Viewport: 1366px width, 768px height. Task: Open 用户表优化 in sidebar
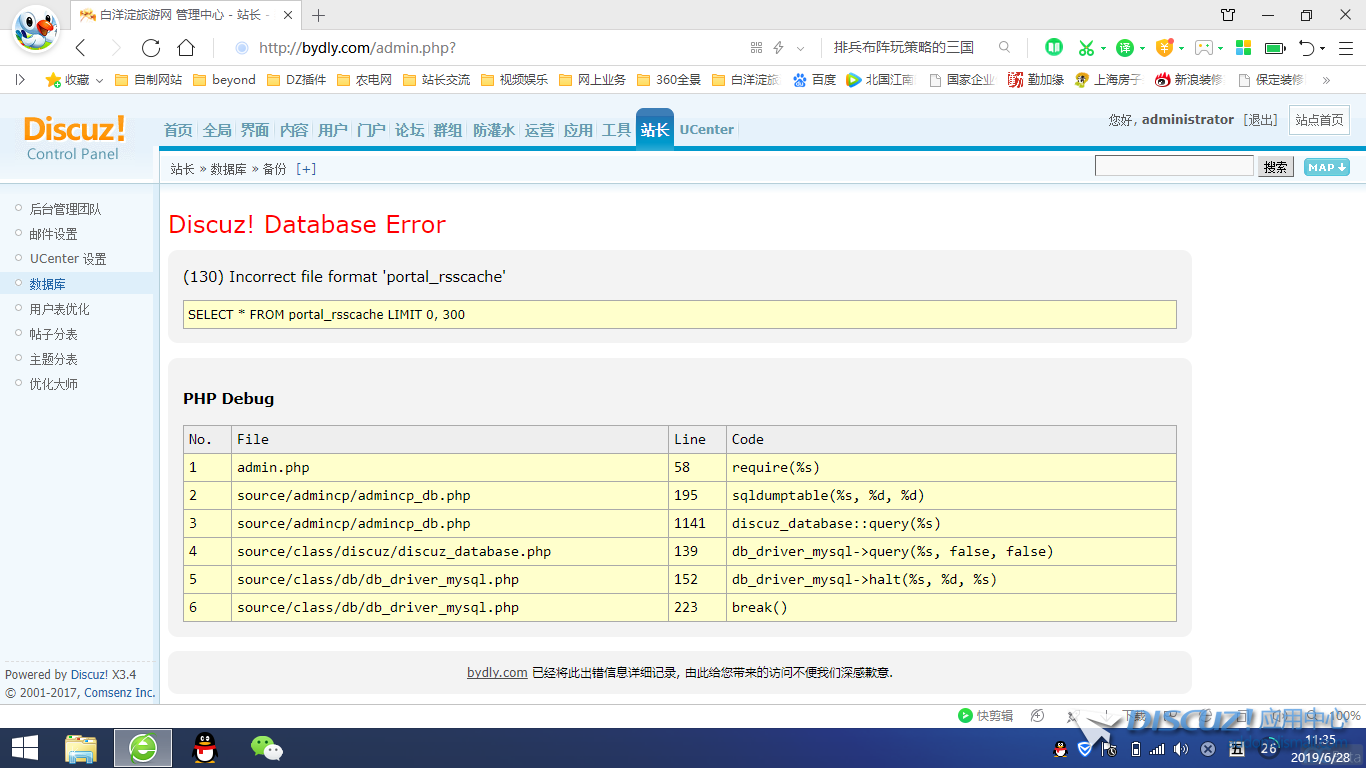tap(59, 309)
